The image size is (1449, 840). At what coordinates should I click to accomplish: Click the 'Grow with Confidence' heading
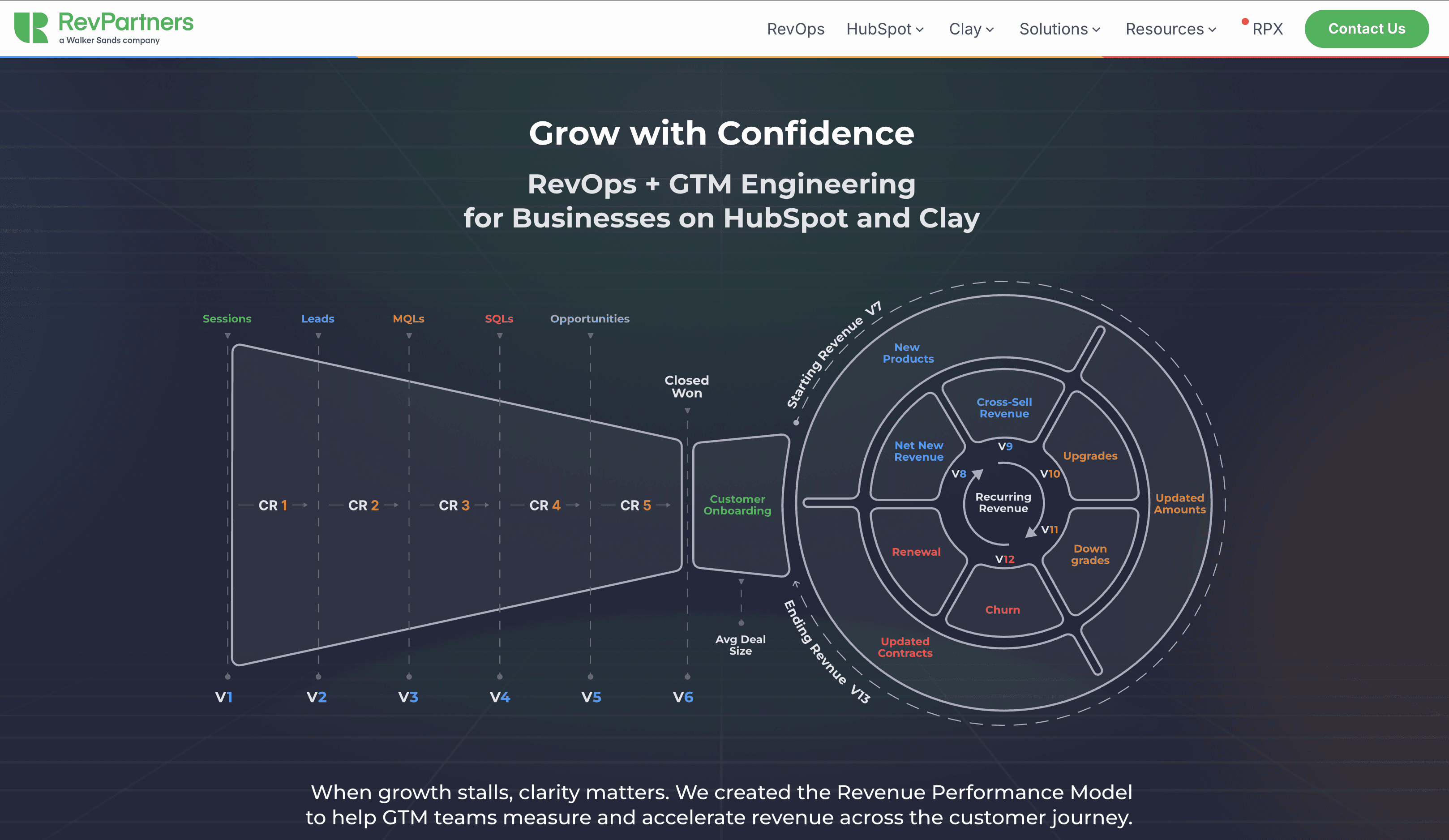pos(721,134)
